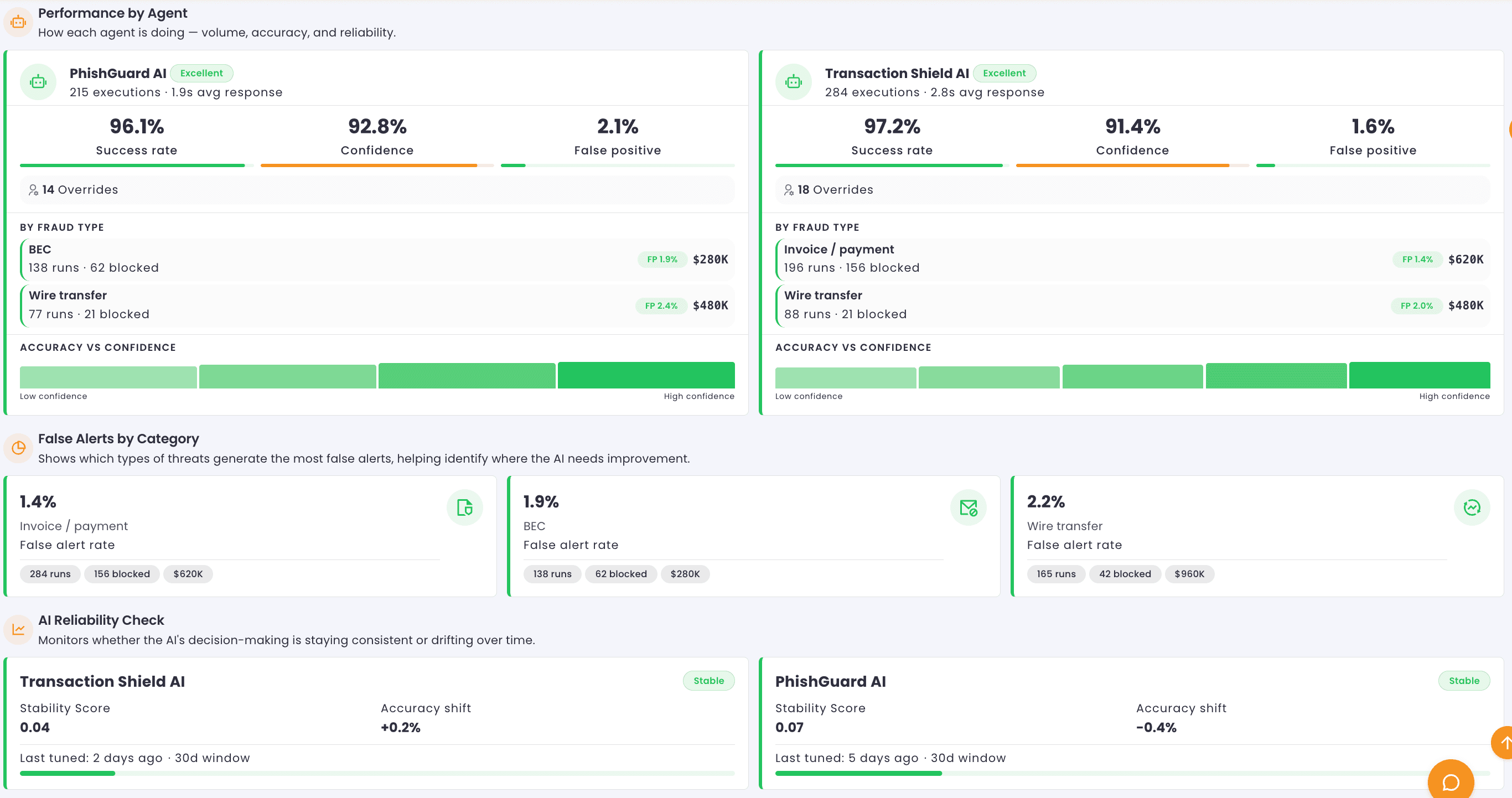Click the blocked-email icon on the BEC card
Screen dimensions: 1512x798
click(x=968, y=507)
